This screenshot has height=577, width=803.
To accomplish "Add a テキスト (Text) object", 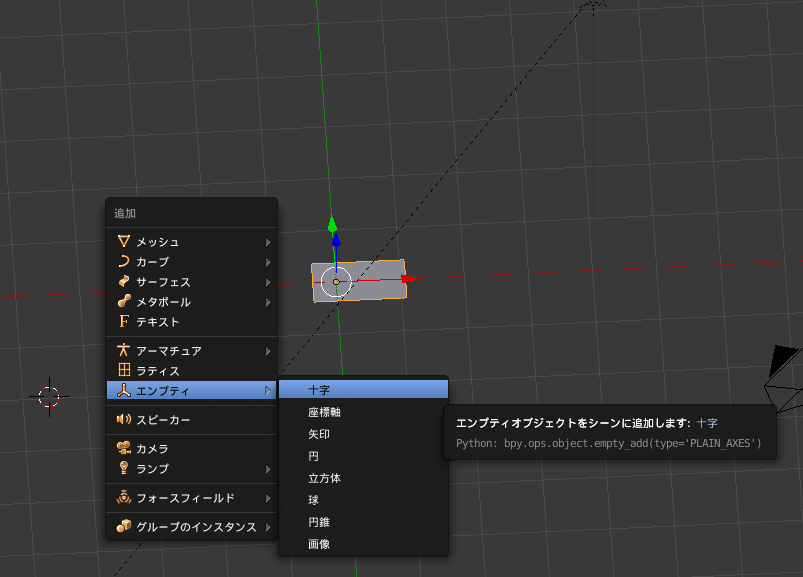I will coord(192,322).
